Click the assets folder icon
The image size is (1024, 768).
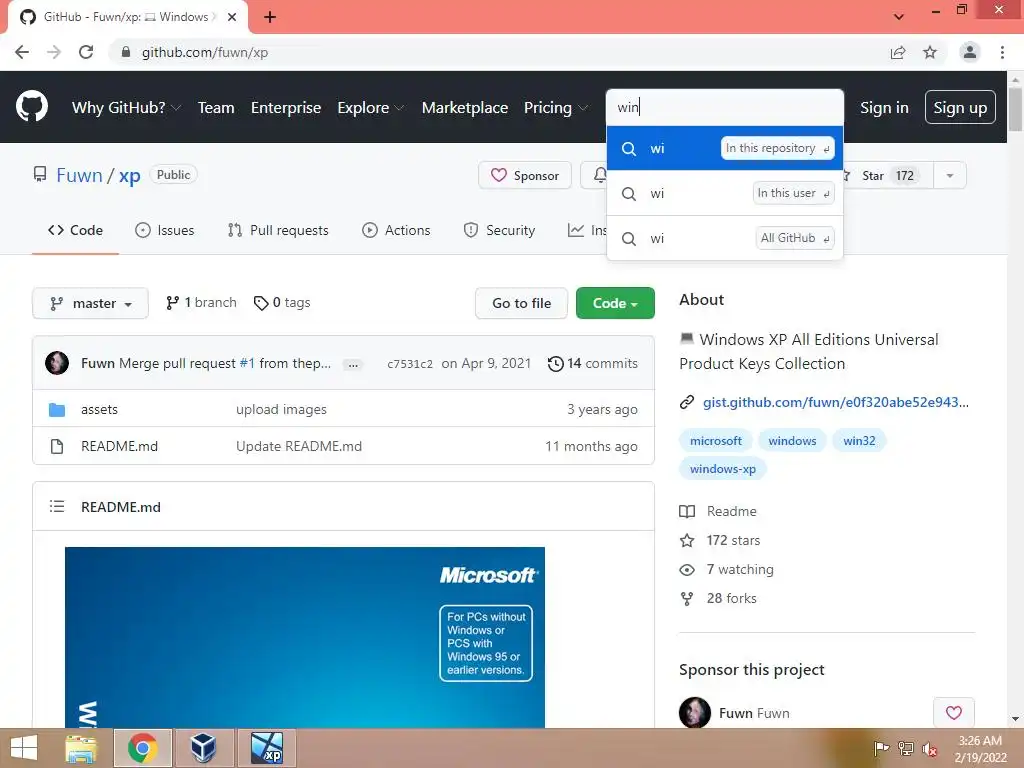tap(57, 409)
